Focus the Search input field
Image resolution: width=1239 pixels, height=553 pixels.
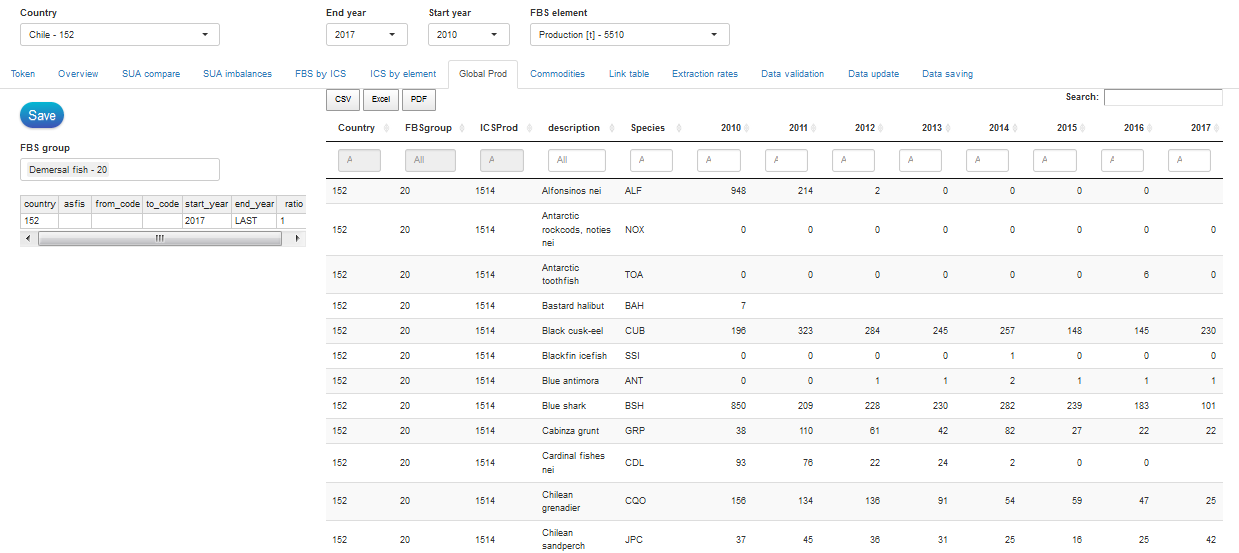[1162, 97]
